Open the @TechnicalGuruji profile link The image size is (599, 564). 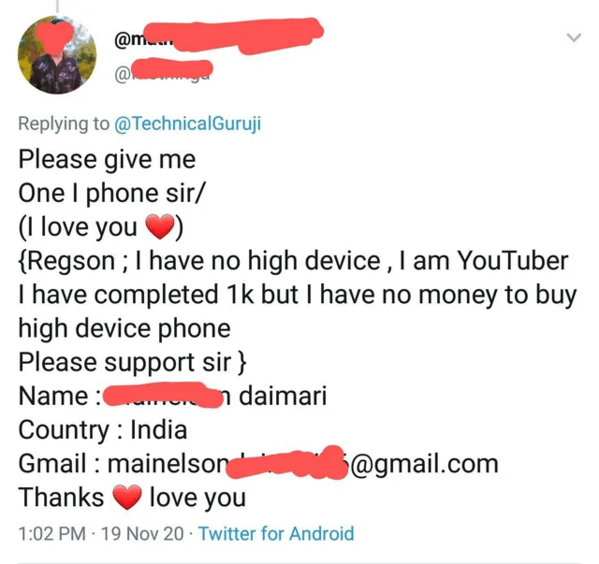point(188,124)
